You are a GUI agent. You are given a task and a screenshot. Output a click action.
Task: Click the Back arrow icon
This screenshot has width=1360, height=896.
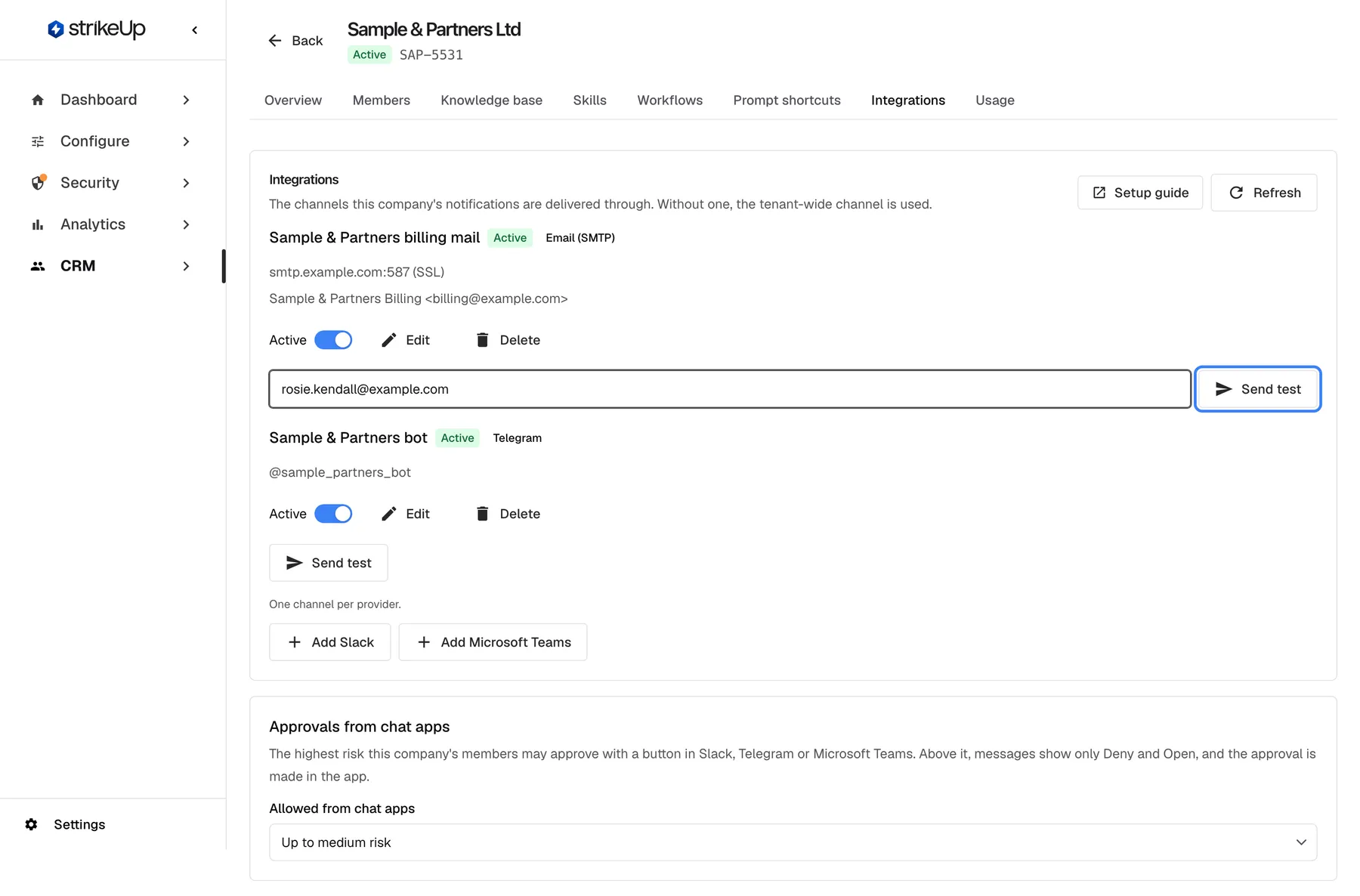pos(275,41)
